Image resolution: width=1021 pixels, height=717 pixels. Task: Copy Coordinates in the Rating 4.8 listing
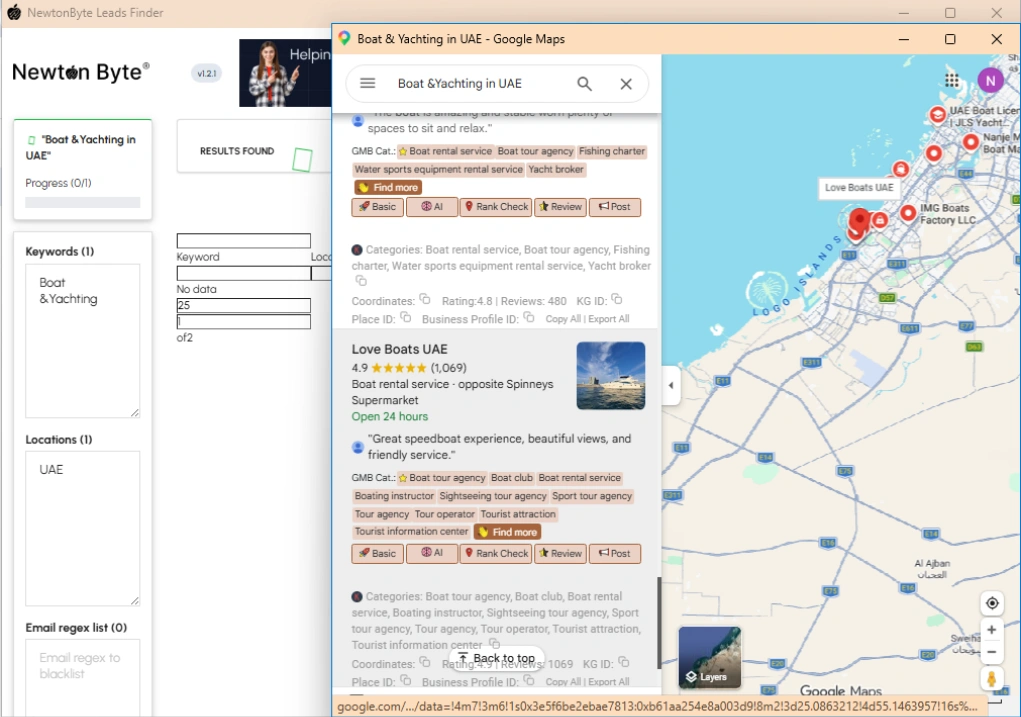point(425,300)
